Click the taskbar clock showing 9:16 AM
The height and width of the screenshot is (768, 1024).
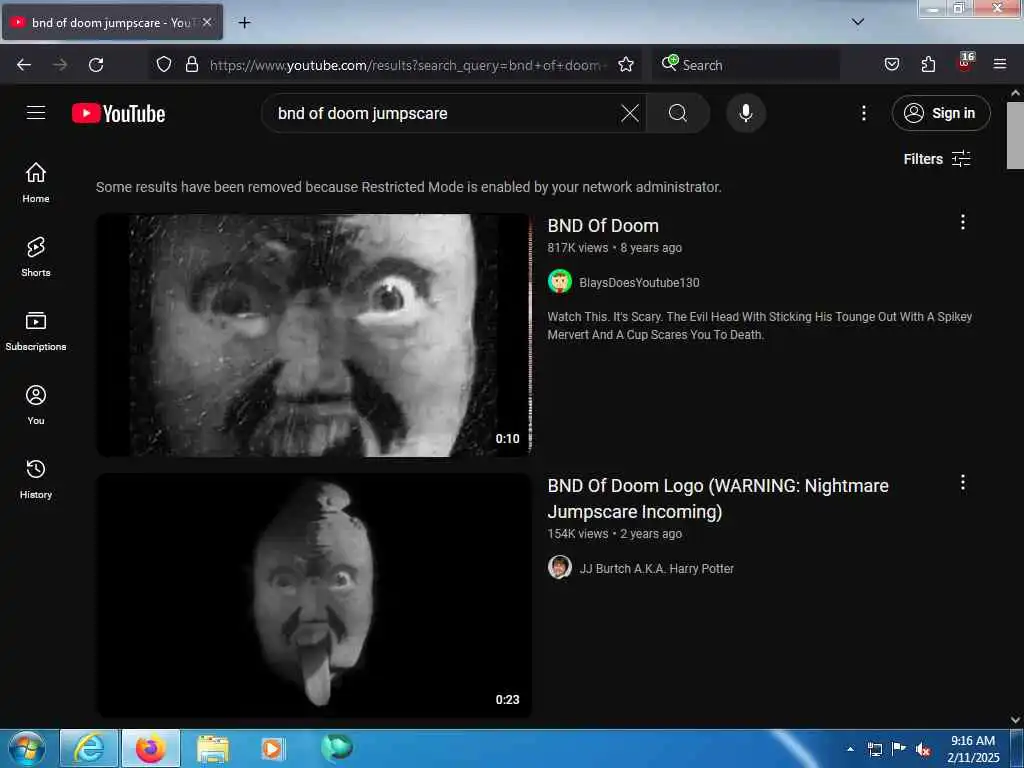pyautogui.click(x=972, y=749)
